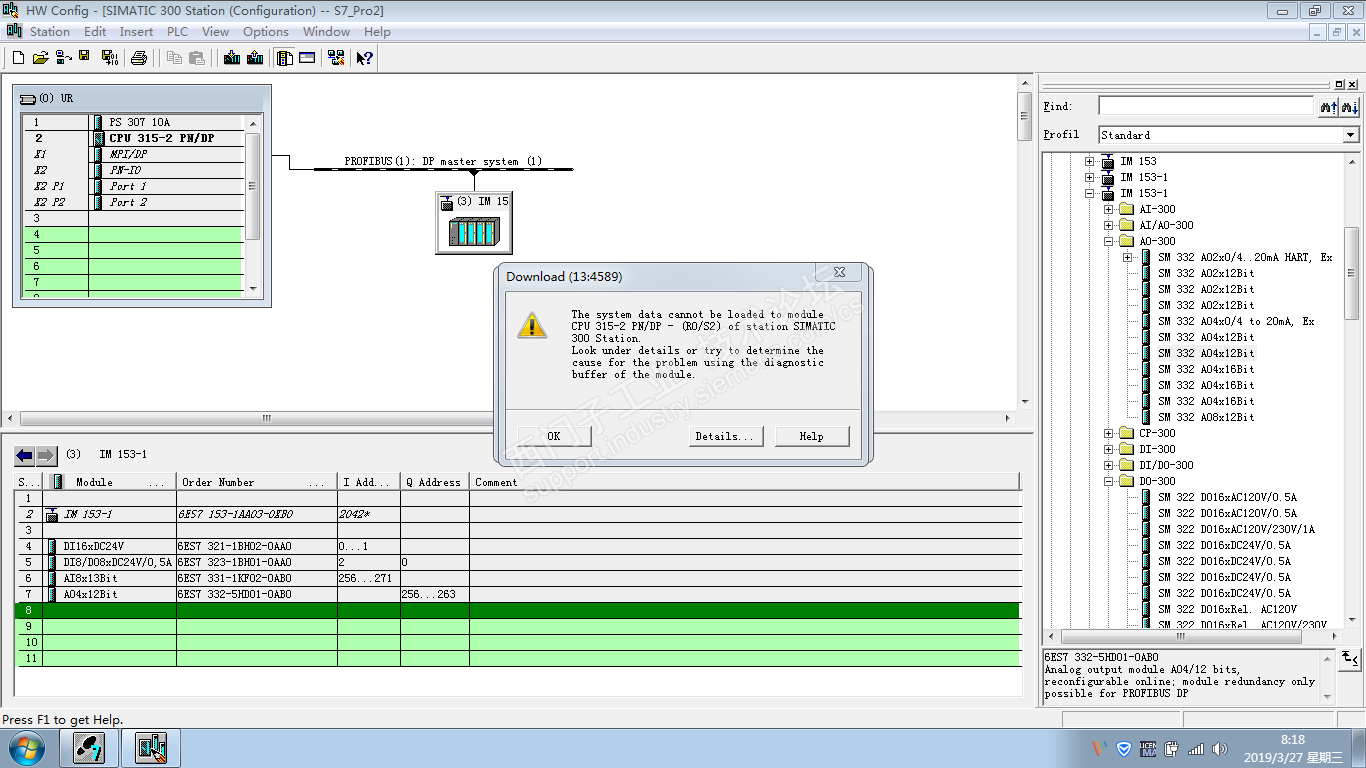This screenshot has width=1366, height=768.
Task: Select SM 322 DO16xAC120V/230V/1A in catalog
Action: [1236, 529]
